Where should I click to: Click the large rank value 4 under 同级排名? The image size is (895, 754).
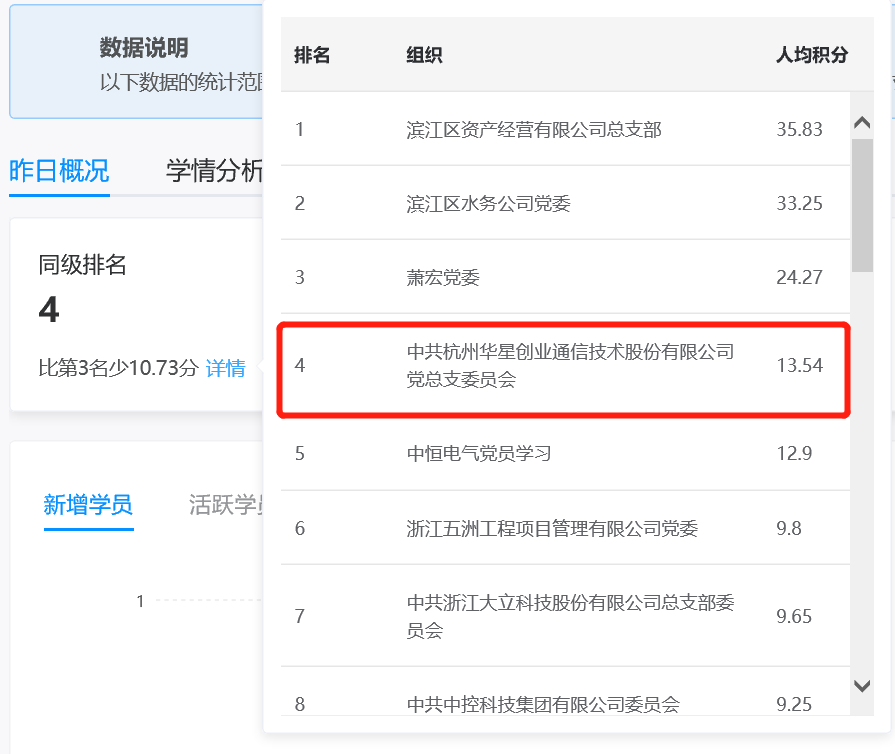click(x=49, y=310)
